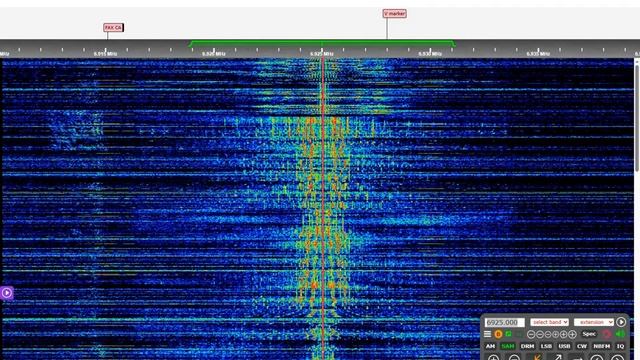This screenshot has height=360, width=640.
Task: Select SAM demodulation mode
Action: (x=508, y=346)
